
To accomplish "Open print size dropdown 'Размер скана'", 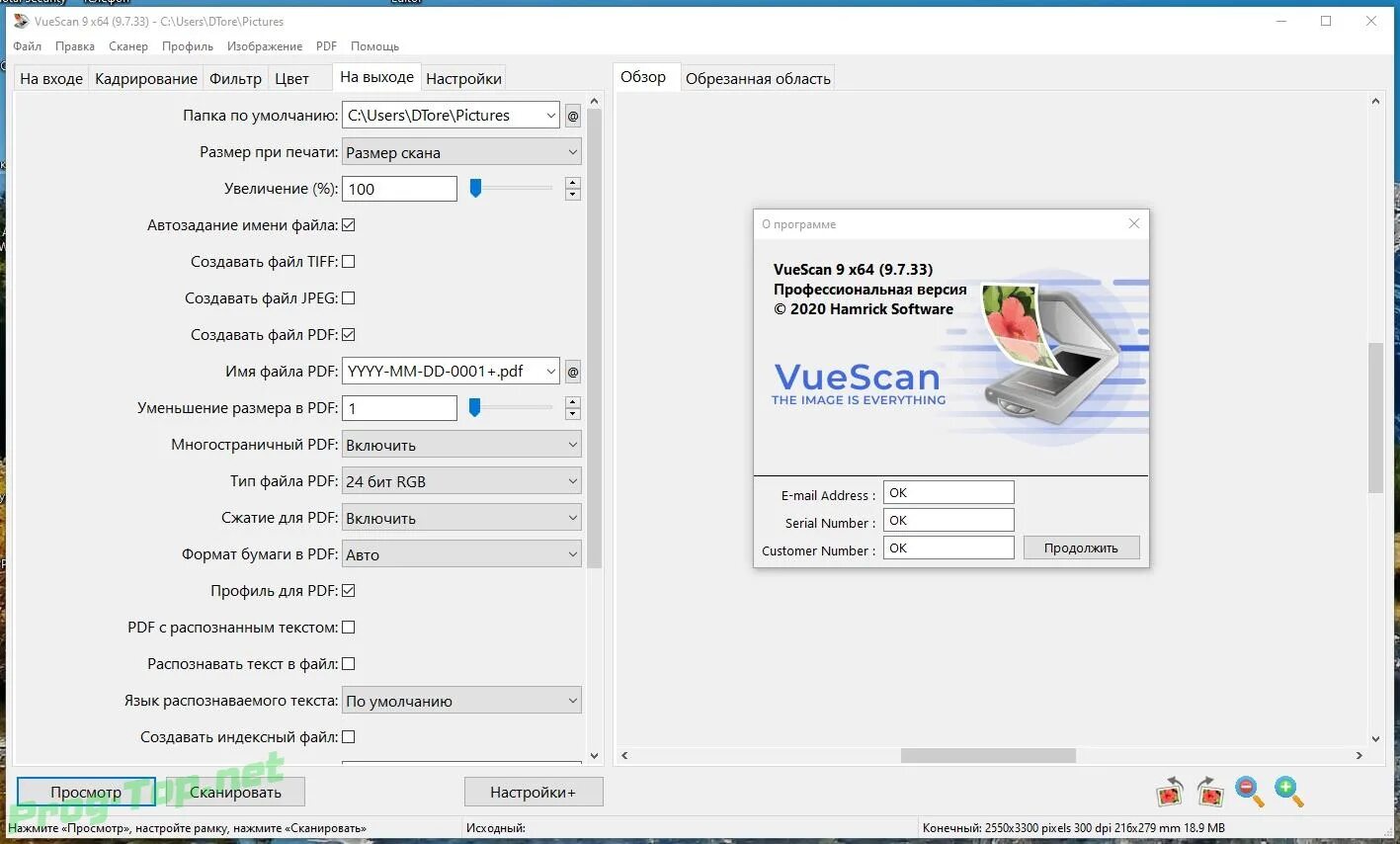I will click(x=461, y=152).
